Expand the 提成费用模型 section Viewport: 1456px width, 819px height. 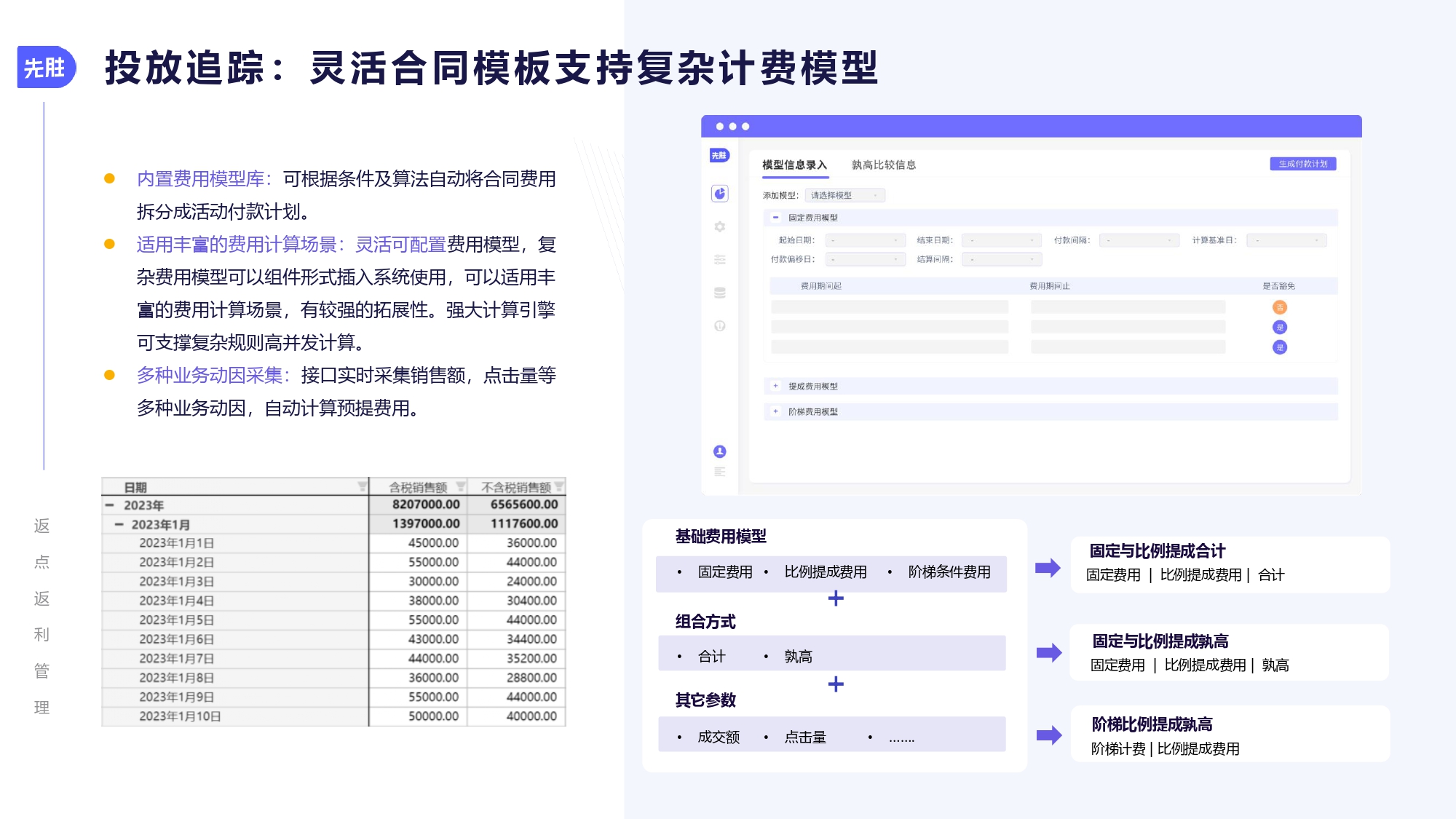[775, 386]
